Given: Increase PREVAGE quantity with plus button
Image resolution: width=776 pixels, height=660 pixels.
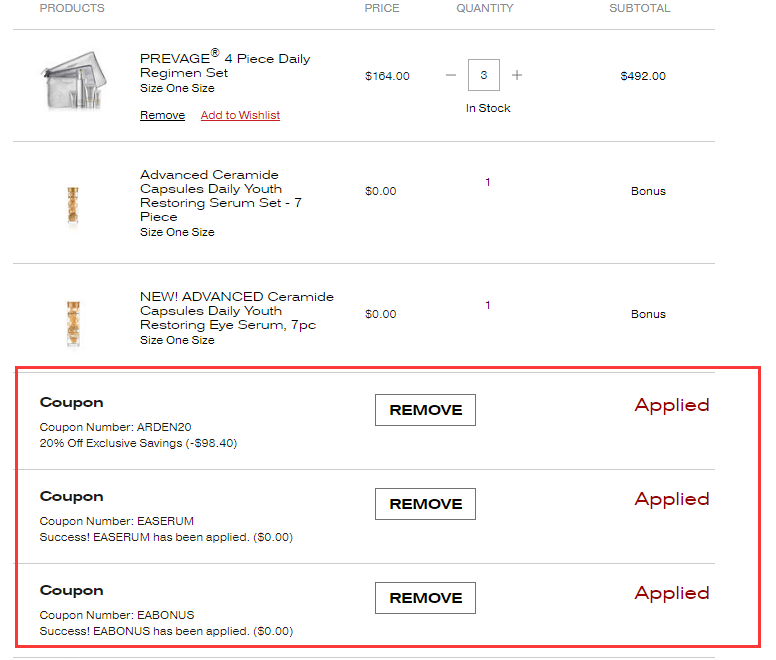Looking at the screenshot, I should pyautogui.click(x=517, y=76).
